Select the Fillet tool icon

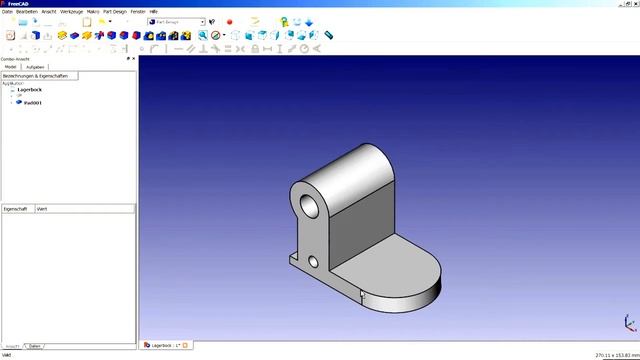[111, 36]
